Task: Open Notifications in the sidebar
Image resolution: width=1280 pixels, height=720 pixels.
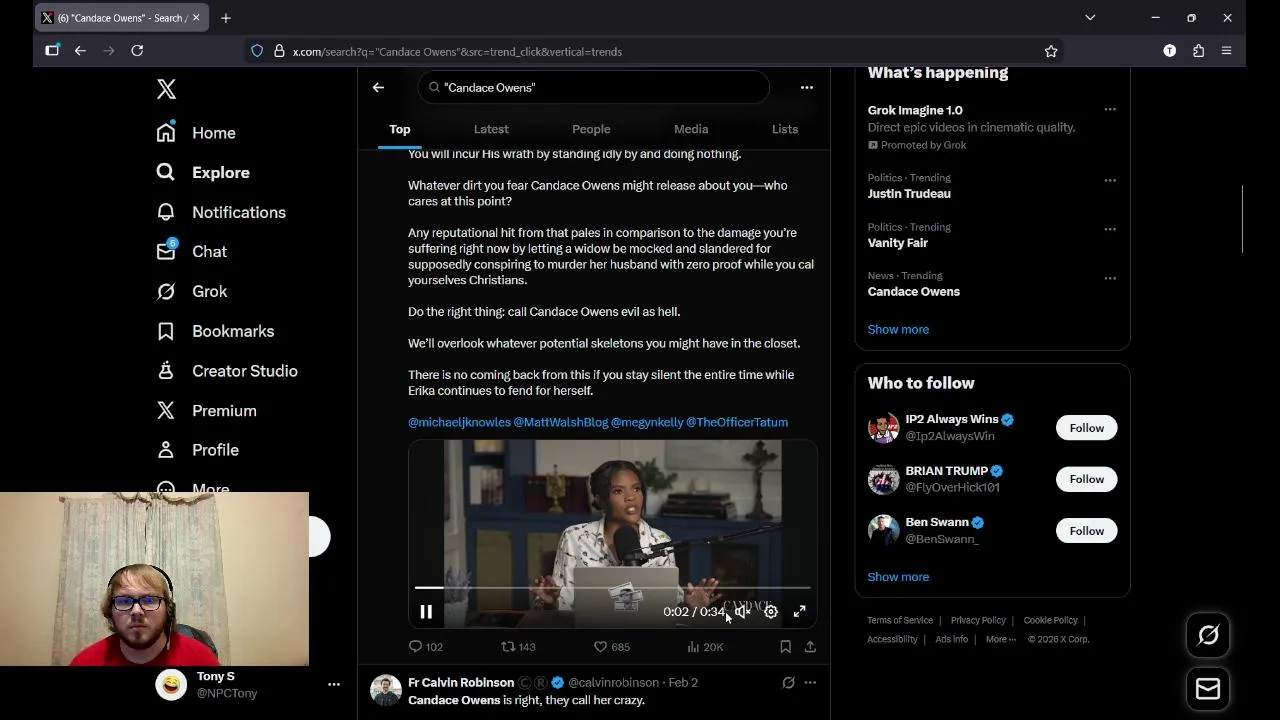Action: 221,212
